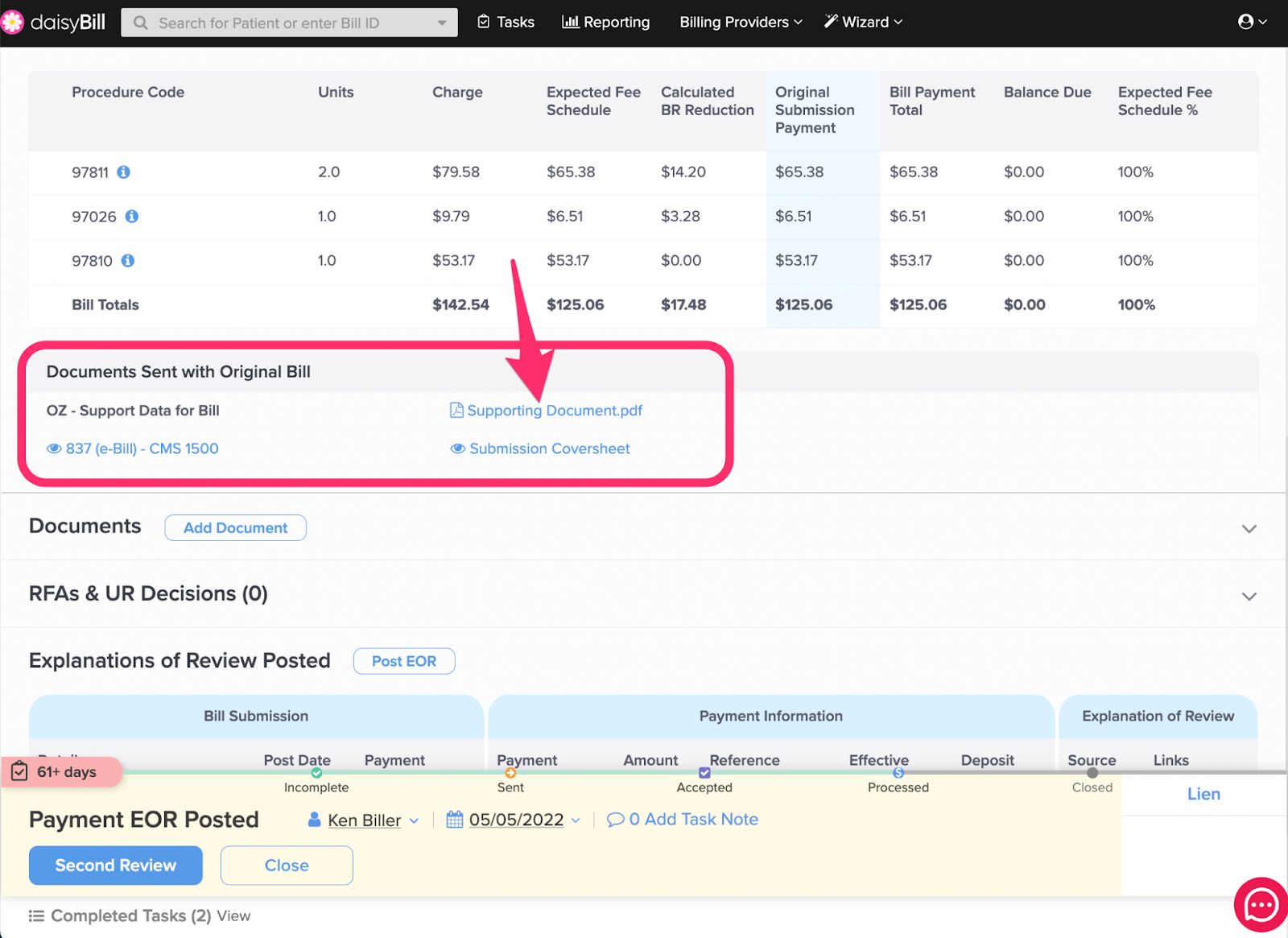Open the chat support bubble icon

coord(1260,905)
